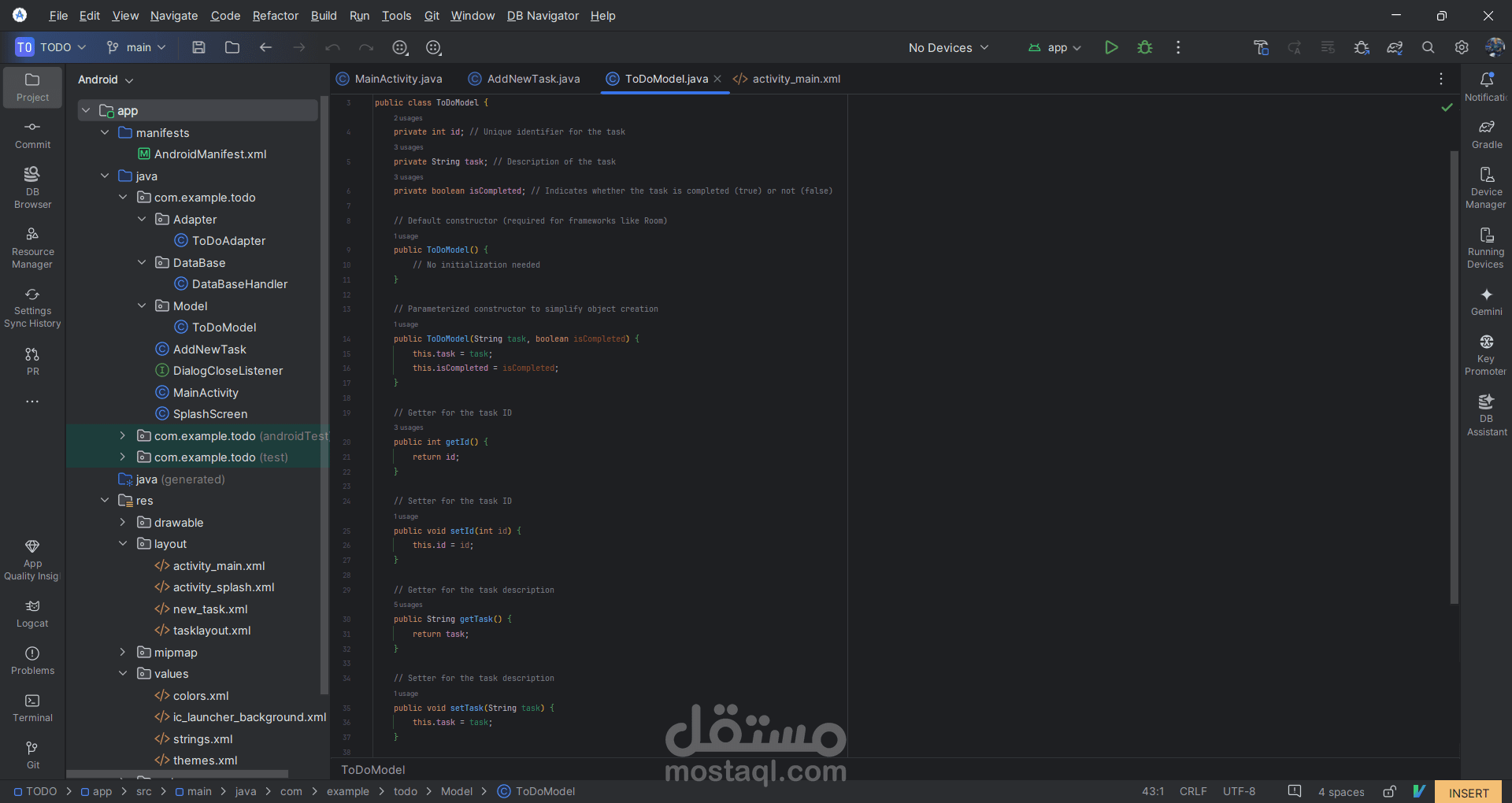The image size is (1512, 803).
Task: Open the Device Manager tool window
Action: (x=1487, y=187)
